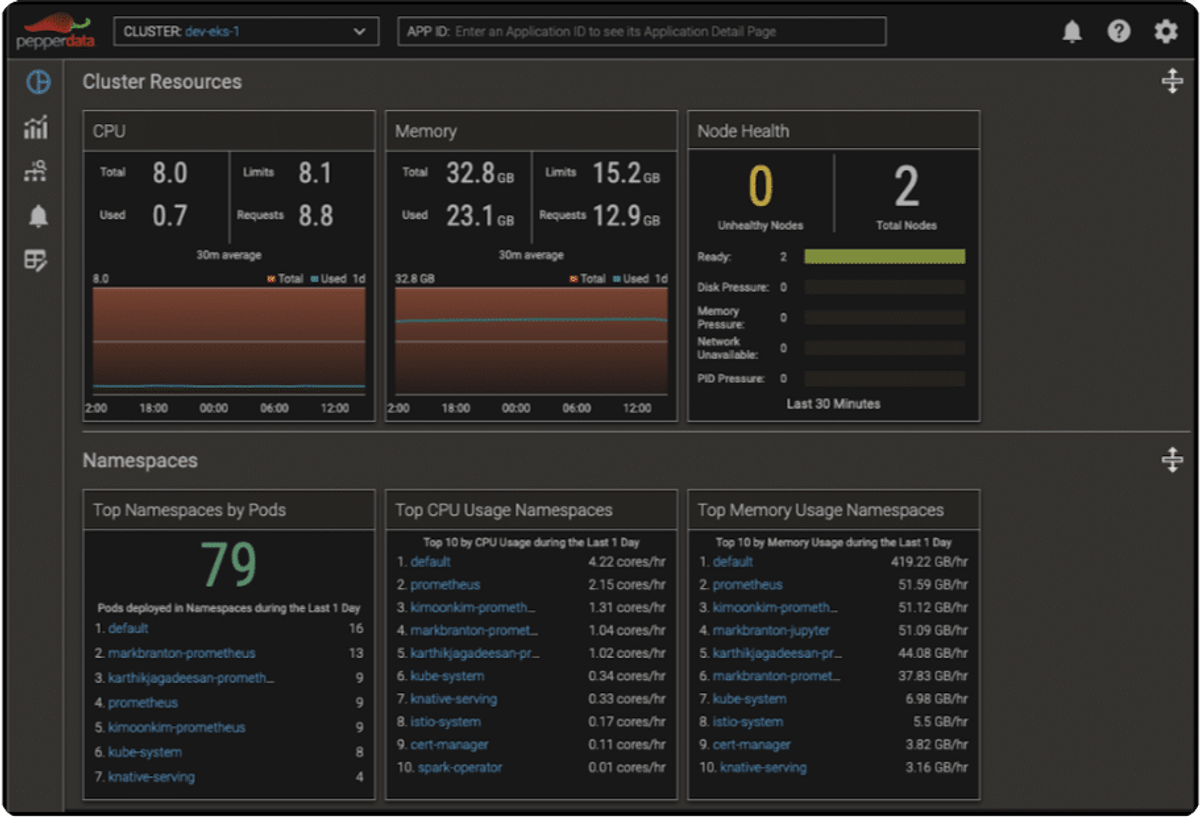The image size is (1200, 818).
Task: Open the knative-serving link in the Top Namespaces by Pods list
Action: 151,777
